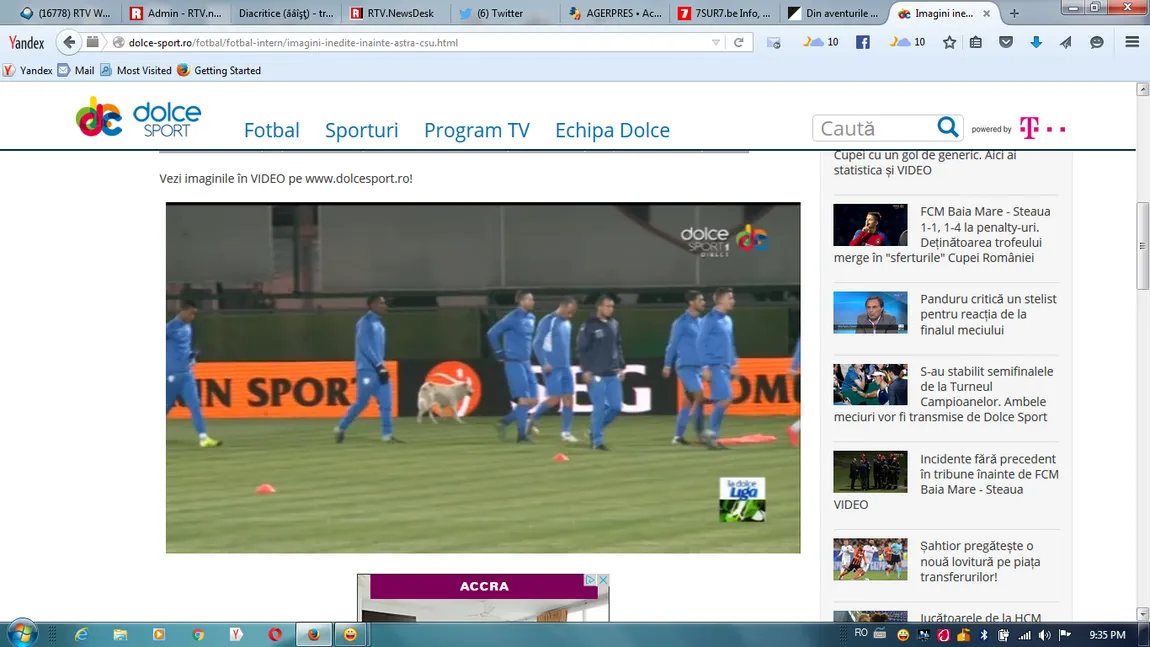Open Incidente fără precedent article
Viewport: 1150px width, 647px height.
pyautogui.click(x=946, y=481)
